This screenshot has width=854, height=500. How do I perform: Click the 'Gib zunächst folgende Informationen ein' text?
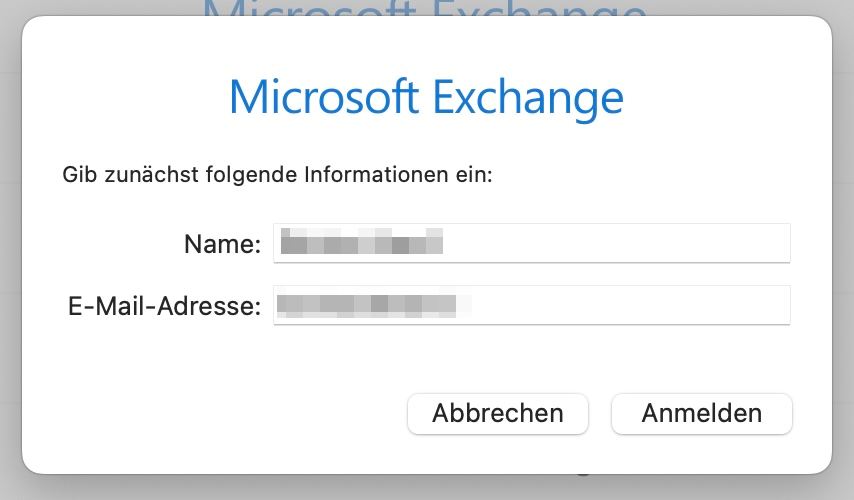277,175
